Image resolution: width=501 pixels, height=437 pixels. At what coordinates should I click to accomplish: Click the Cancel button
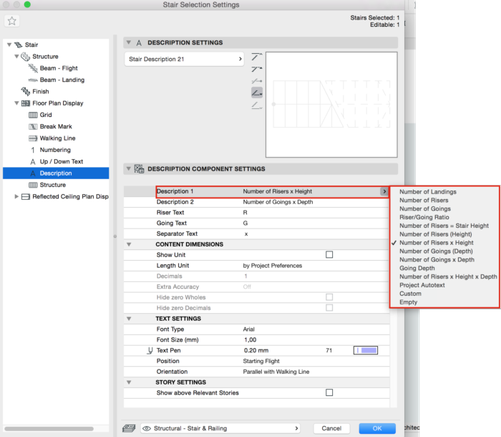pyautogui.click(x=331, y=428)
